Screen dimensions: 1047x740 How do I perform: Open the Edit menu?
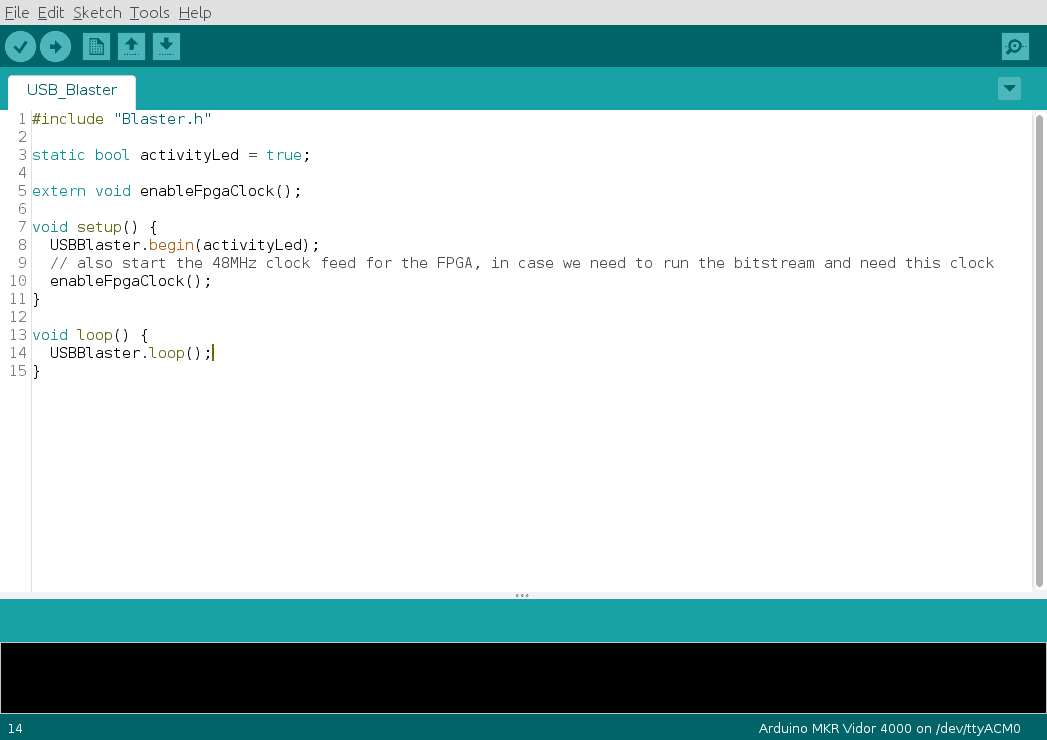(51, 13)
